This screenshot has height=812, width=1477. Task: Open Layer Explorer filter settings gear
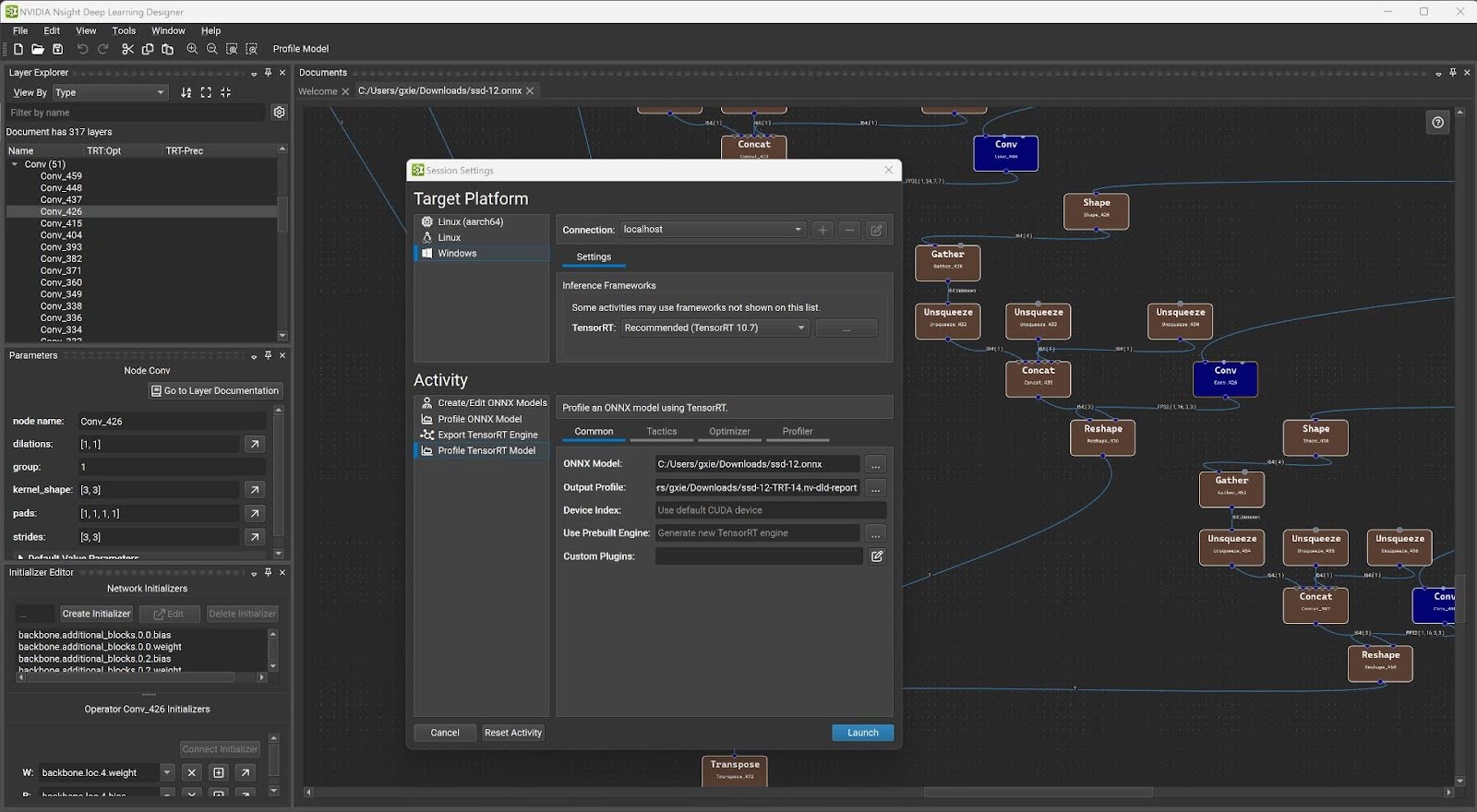280,113
